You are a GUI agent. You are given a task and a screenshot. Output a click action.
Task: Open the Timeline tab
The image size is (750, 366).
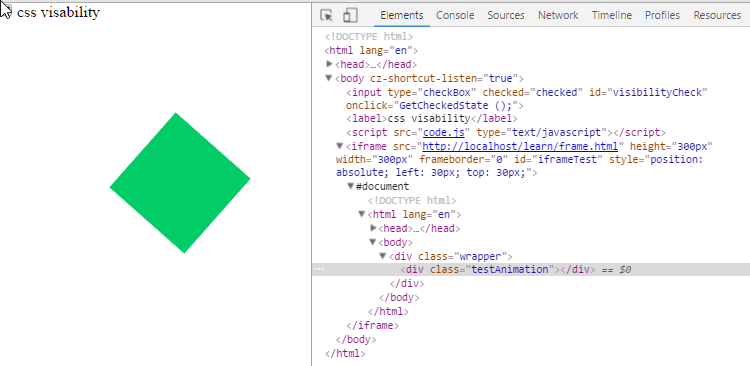pos(611,15)
